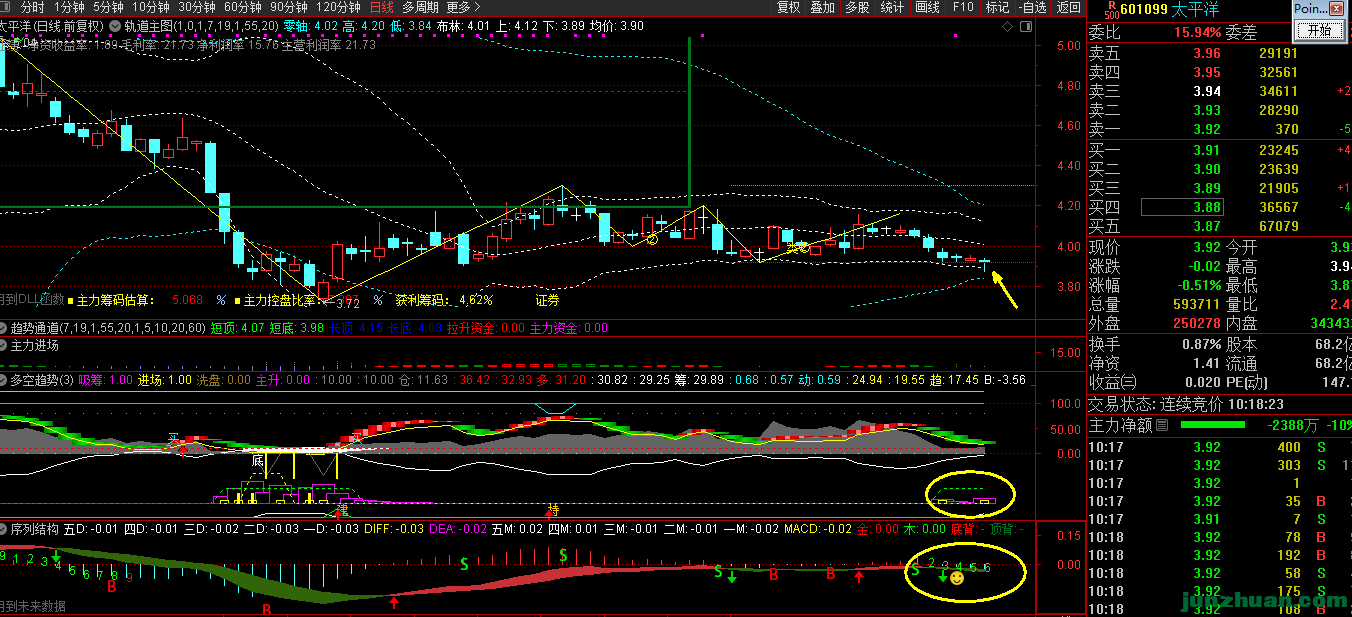Click the 10:18 trade row with volume 192
Image resolution: width=1352 pixels, height=617 pixels.
tap(1220, 555)
